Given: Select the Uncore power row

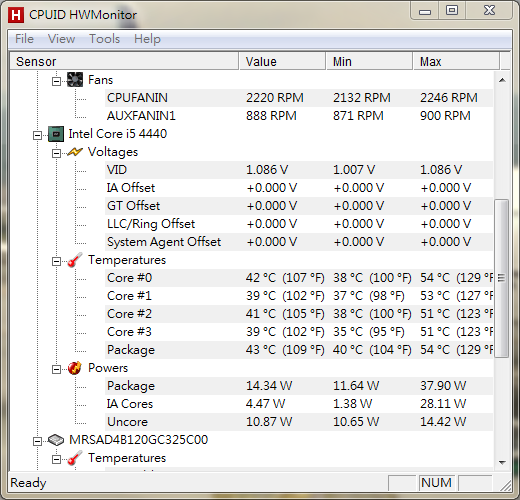Looking at the screenshot, I should click(x=299, y=422).
